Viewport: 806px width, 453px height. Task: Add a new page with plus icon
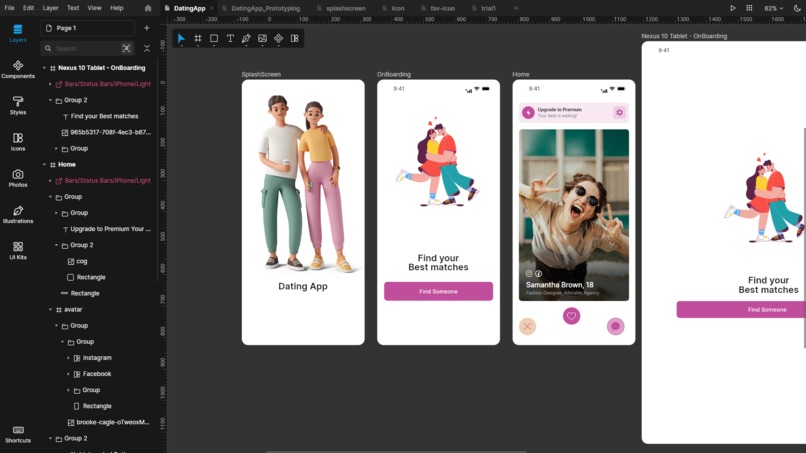[146, 28]
